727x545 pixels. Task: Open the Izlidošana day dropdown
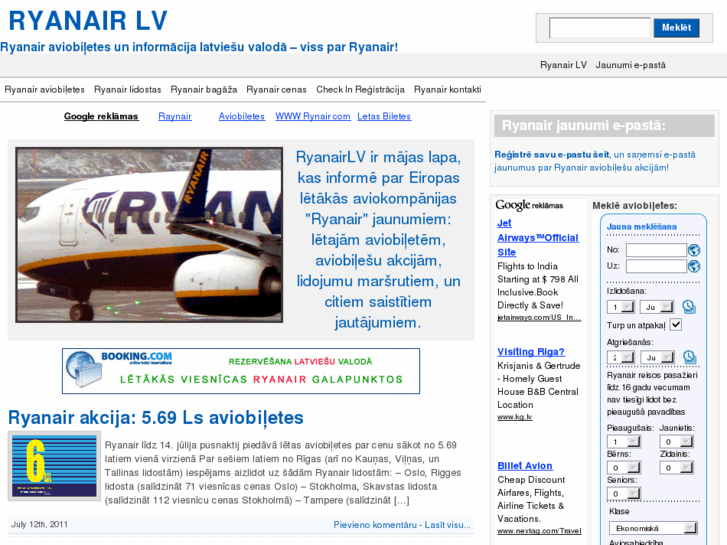click(621, 307)
